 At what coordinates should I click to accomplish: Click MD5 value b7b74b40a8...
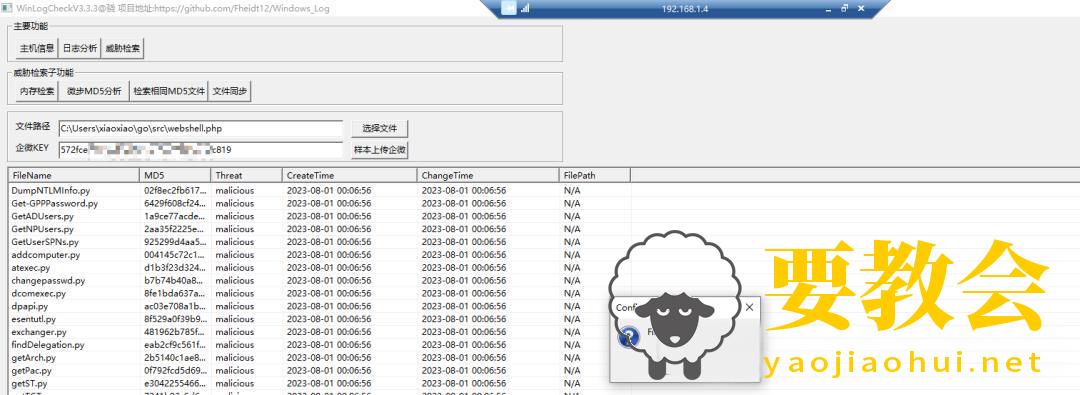[x=175, y=281]
